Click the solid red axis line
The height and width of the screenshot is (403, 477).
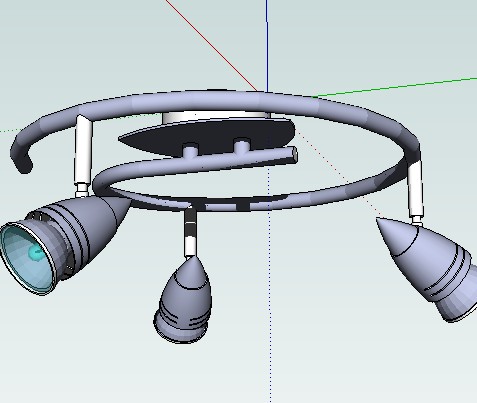(211, 45)
